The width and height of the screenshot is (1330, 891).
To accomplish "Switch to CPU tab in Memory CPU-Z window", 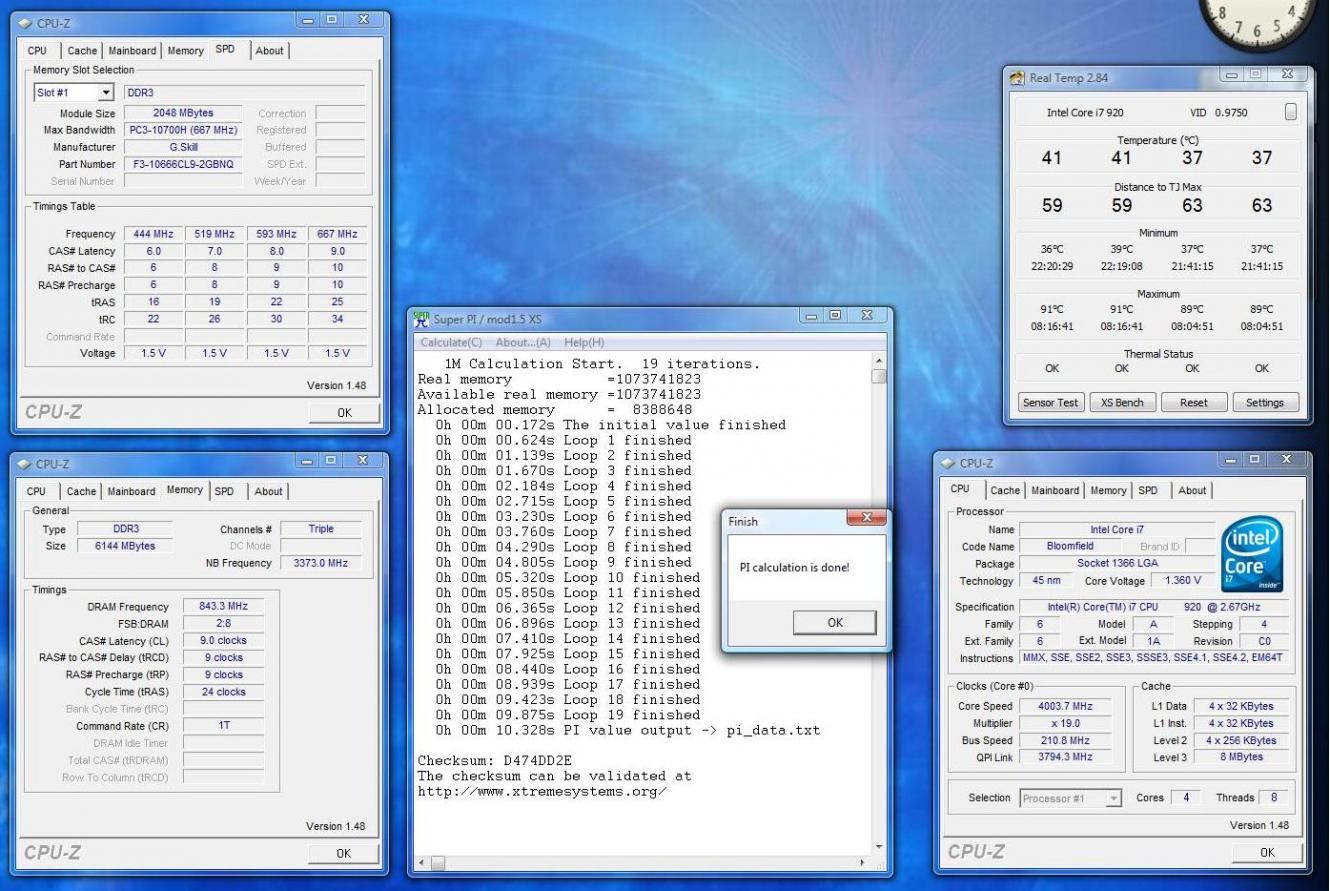I will click(x=36, y=492).
